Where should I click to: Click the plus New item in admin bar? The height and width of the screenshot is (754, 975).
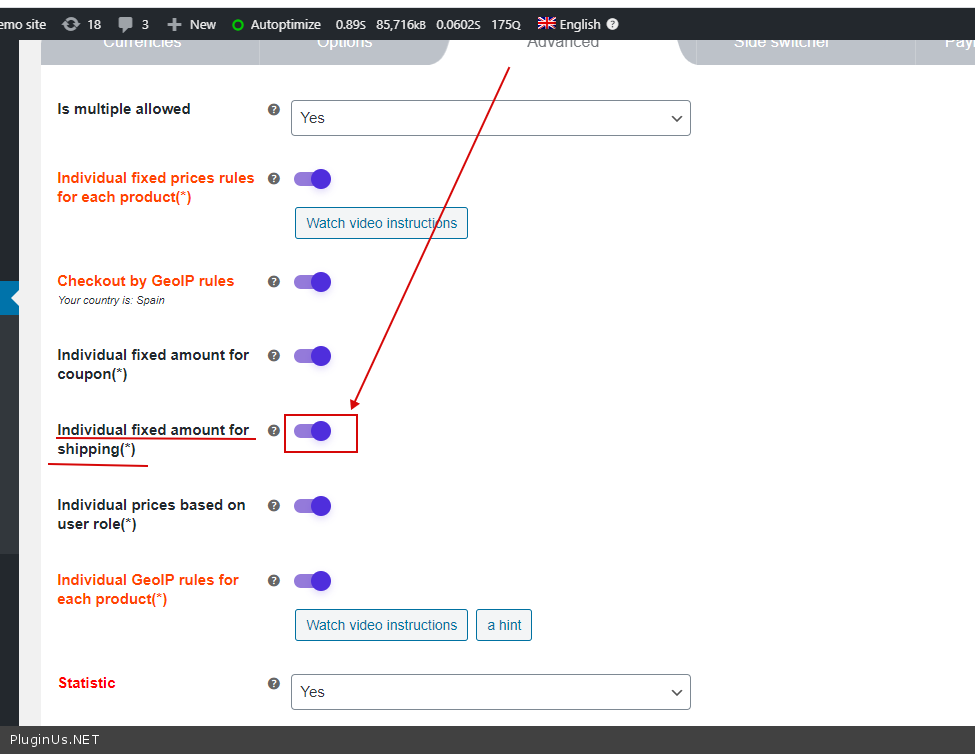click(x=192, y=24)
